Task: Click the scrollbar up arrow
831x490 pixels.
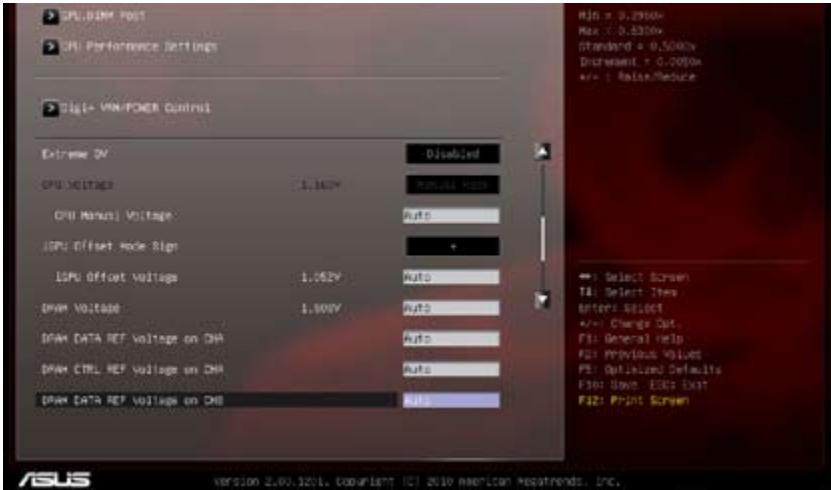Action: 542,152
